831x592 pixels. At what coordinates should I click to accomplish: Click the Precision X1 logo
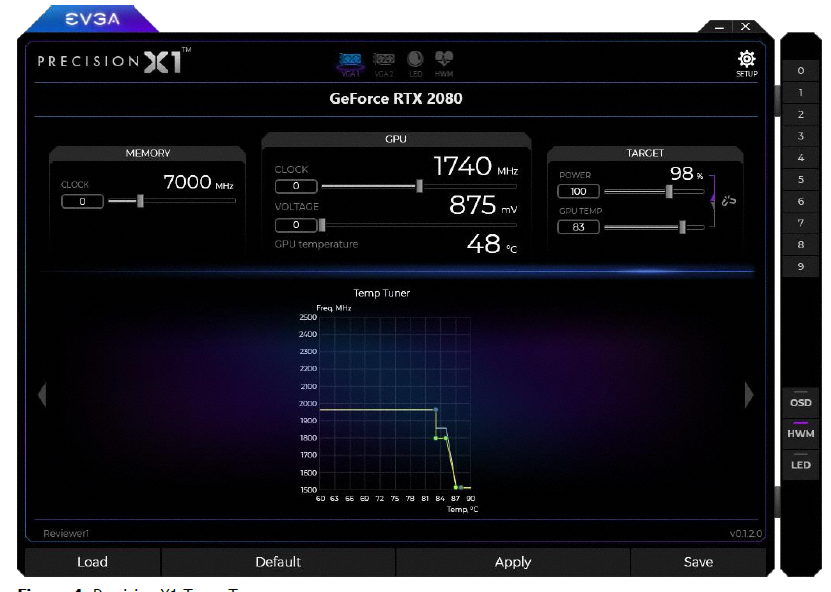point(114,60)
